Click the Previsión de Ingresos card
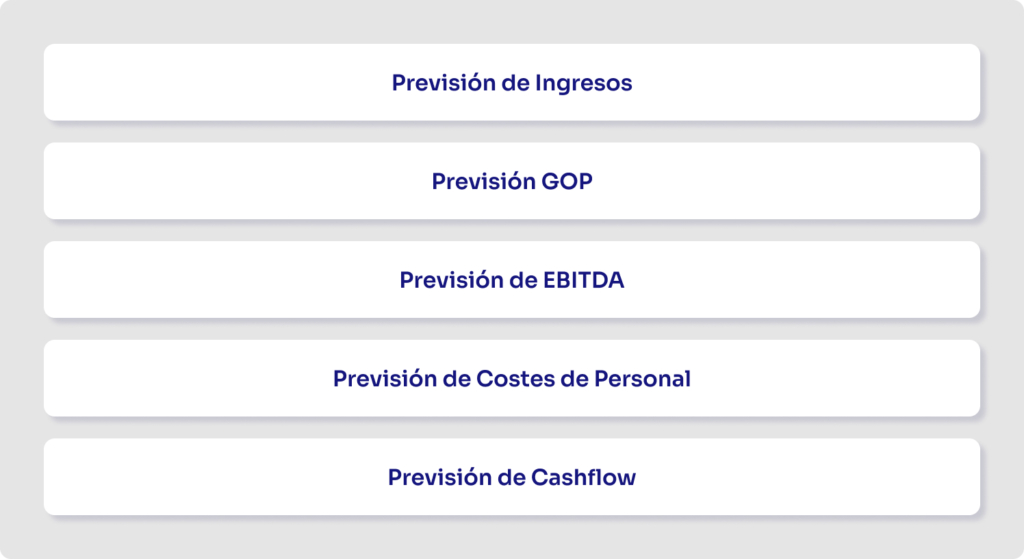The image size is (1024, 559). coord(511,82)
